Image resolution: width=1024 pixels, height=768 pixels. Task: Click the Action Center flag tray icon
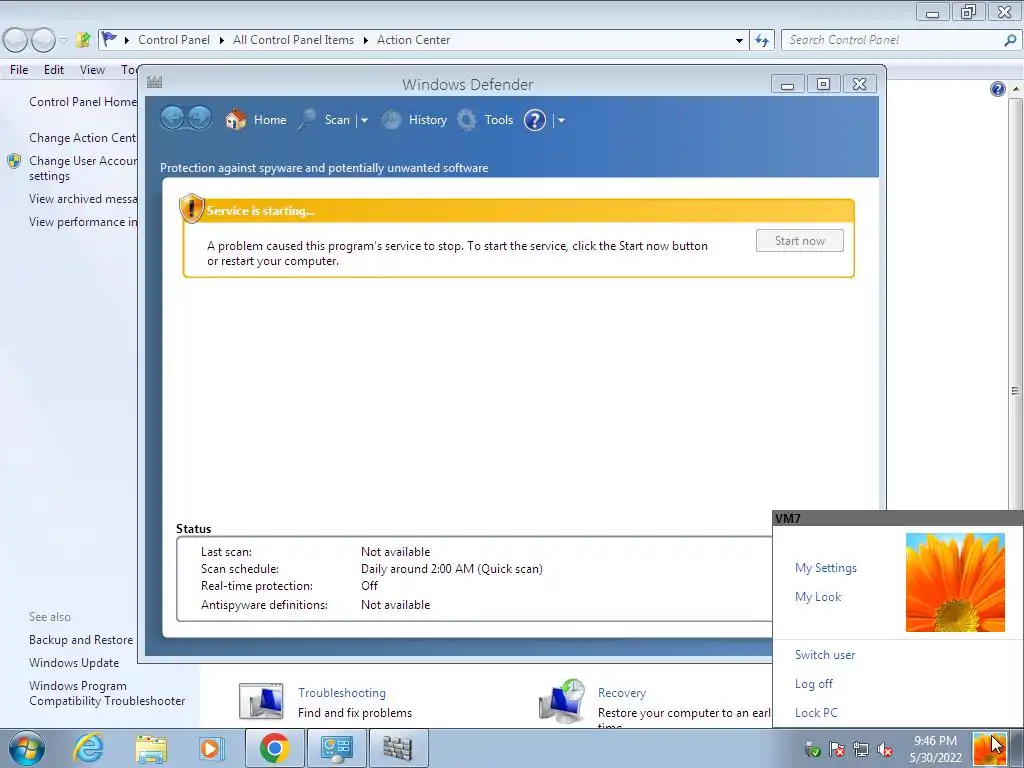837,750
